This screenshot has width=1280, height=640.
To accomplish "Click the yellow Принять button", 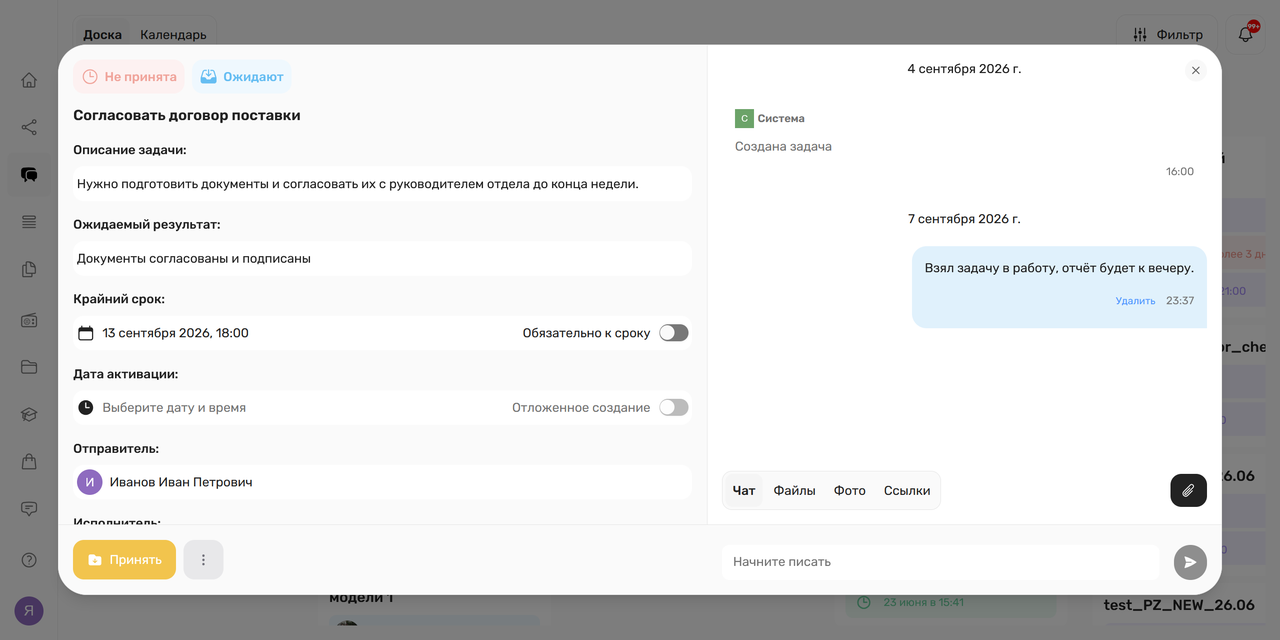I will coord(125,560).
